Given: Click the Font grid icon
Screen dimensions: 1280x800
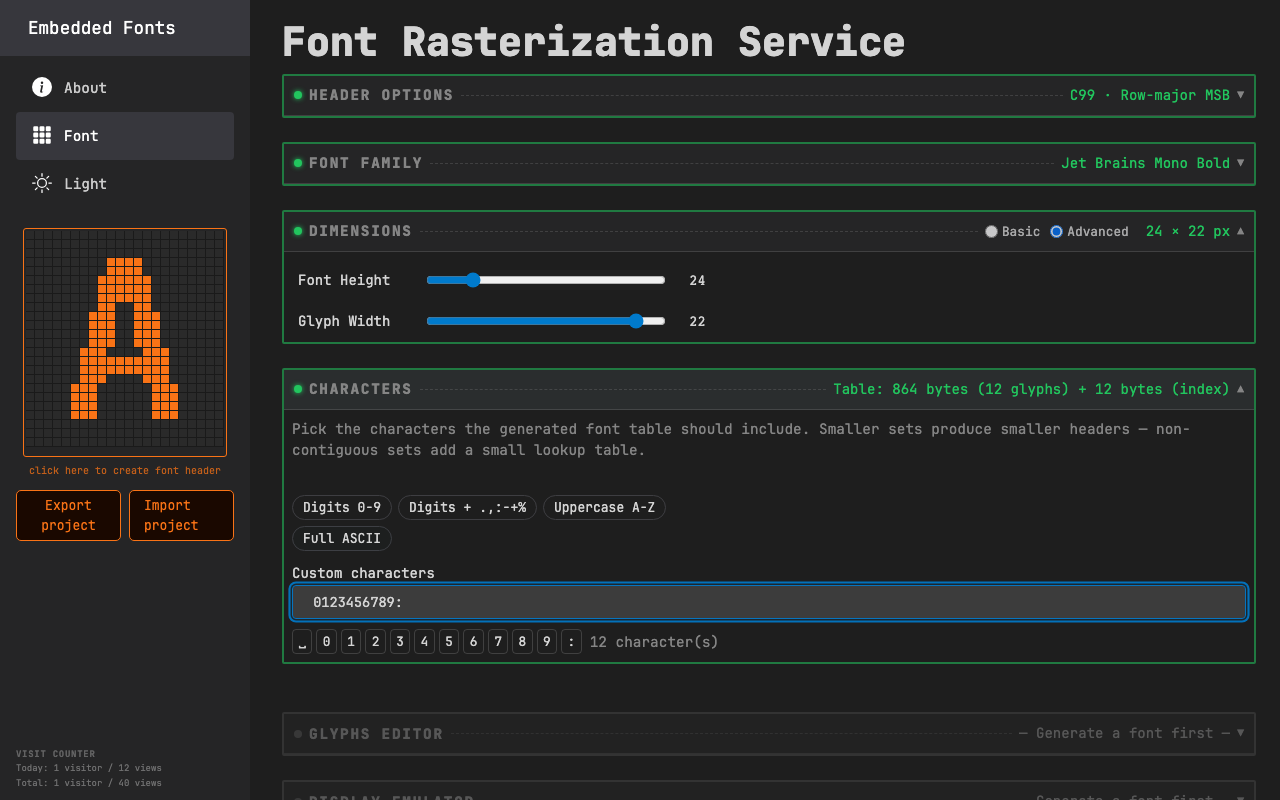Looking at the screenshot, I should click(42, 135).
